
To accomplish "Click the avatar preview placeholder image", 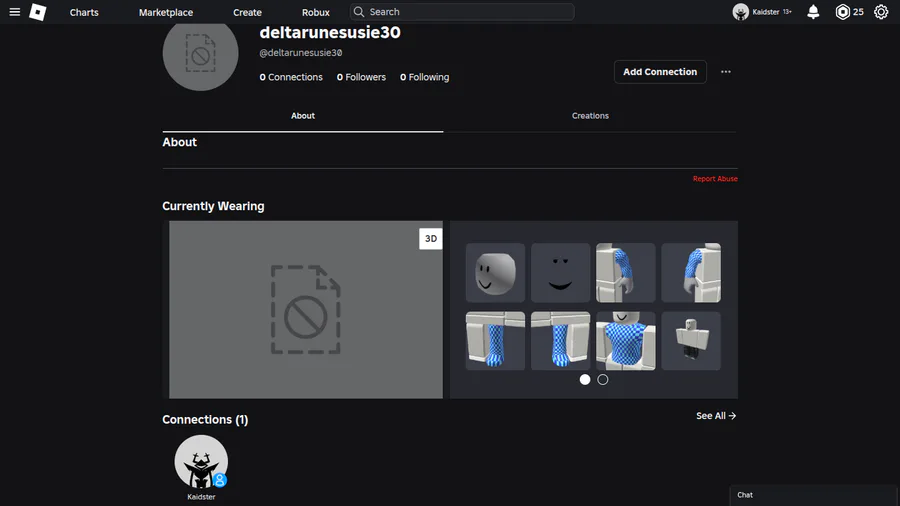I will 306,310.
